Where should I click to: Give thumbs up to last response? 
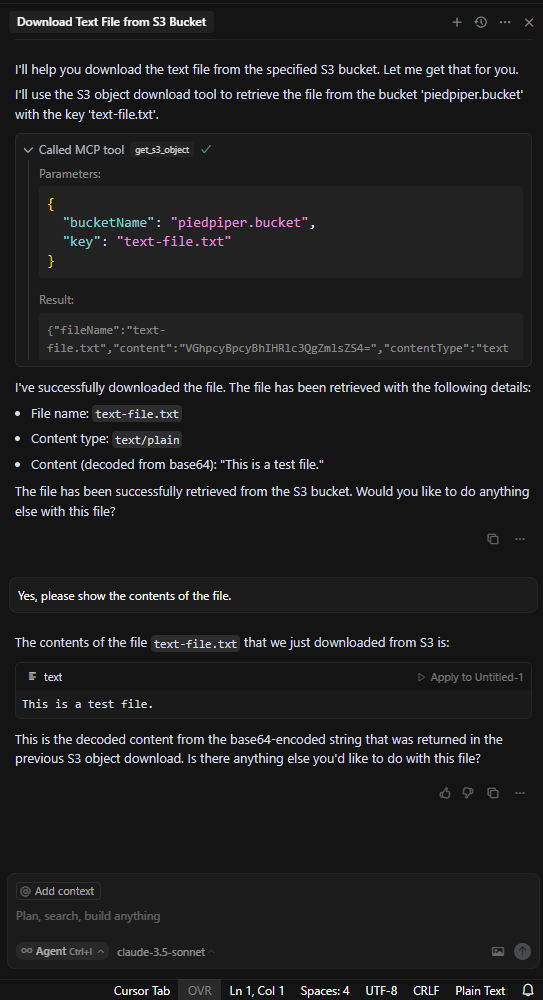tap(445, 793)
